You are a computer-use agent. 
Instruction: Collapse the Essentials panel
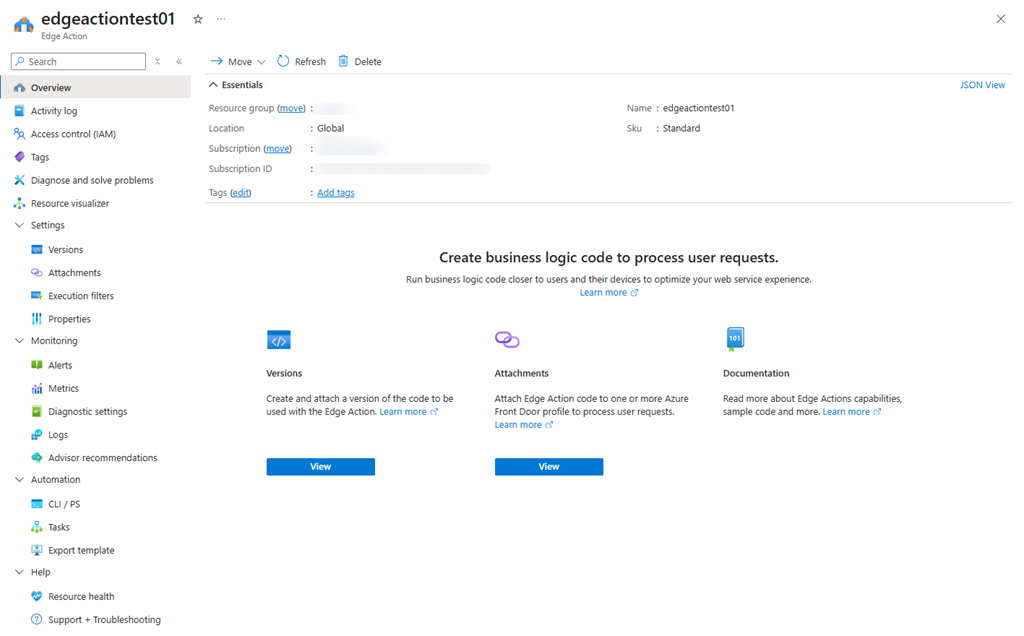[213, 85]
